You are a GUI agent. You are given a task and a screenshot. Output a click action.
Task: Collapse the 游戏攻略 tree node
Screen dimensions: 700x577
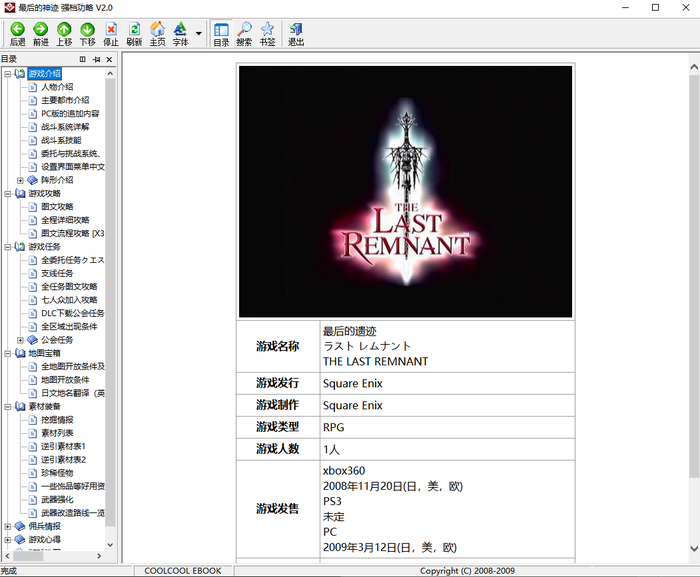pos(8,193)
